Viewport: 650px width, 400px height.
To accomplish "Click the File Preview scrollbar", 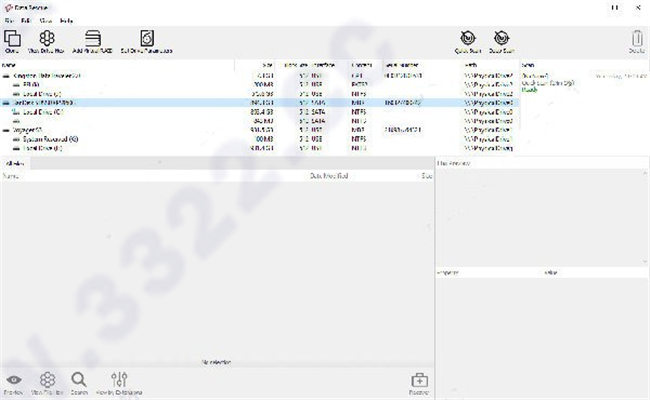I will click(x=645, y=218).
